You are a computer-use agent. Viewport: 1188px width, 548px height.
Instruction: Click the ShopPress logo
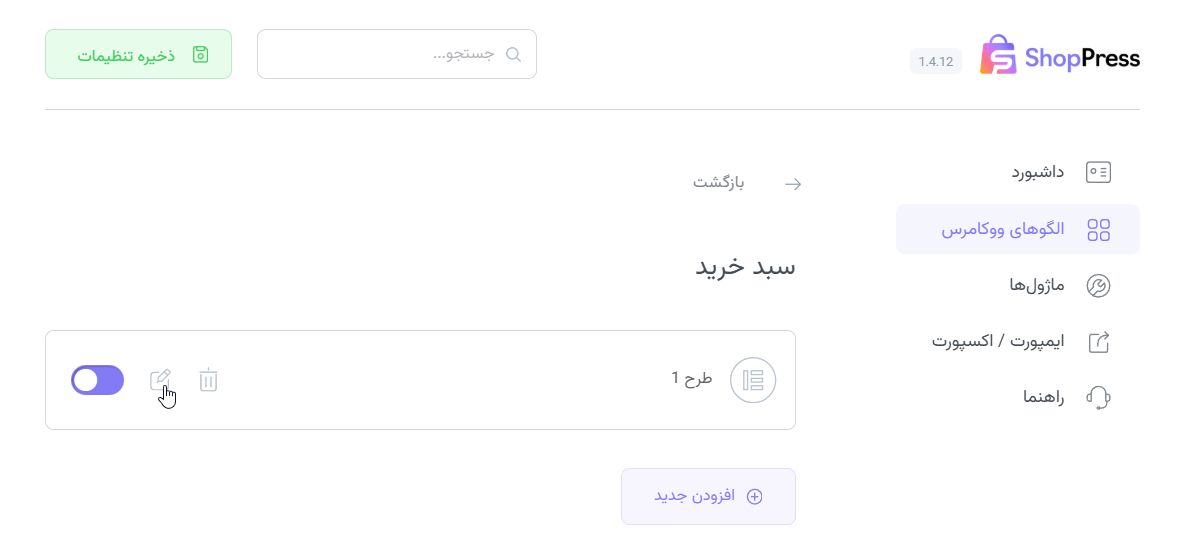[1059, 57]
